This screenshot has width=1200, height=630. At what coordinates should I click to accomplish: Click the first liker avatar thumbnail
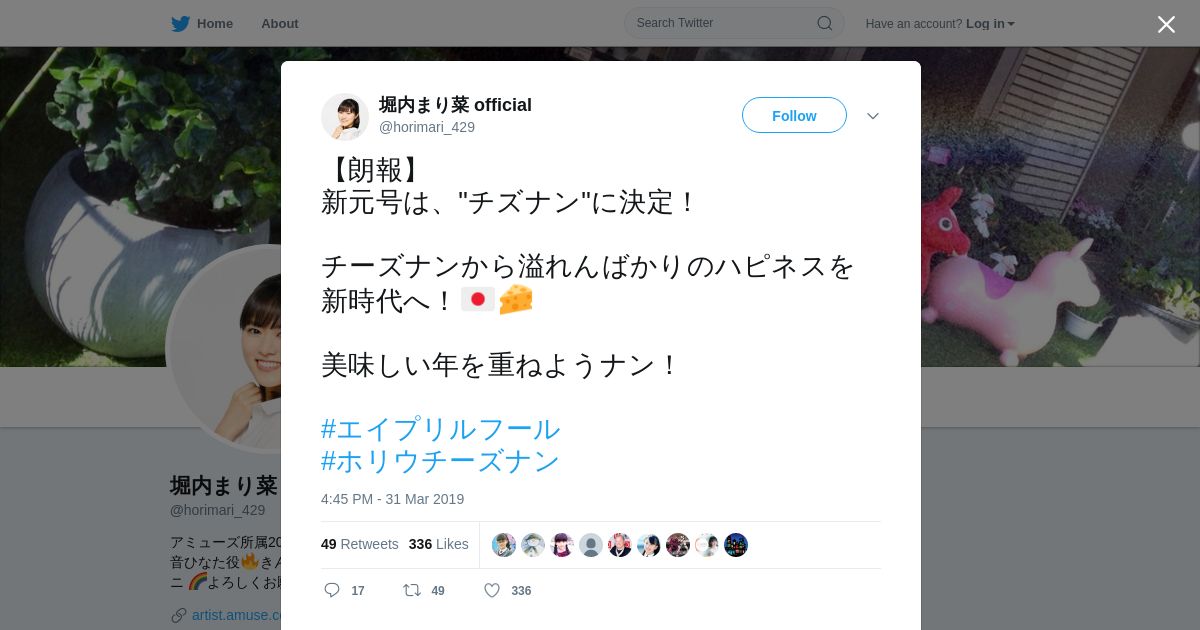tap(504, 545)
